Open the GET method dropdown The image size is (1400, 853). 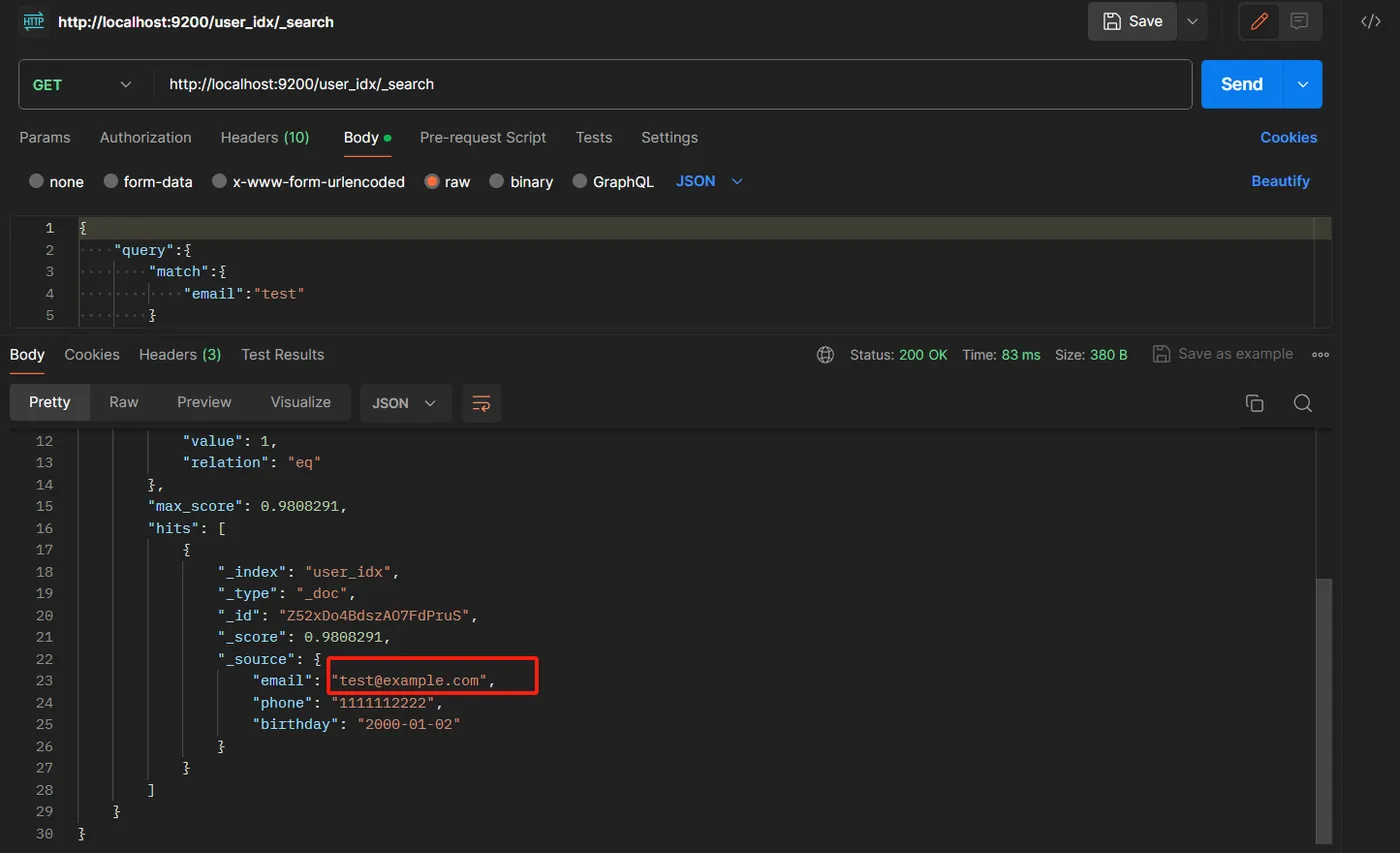pyautogui.click(x=83, y=84)
